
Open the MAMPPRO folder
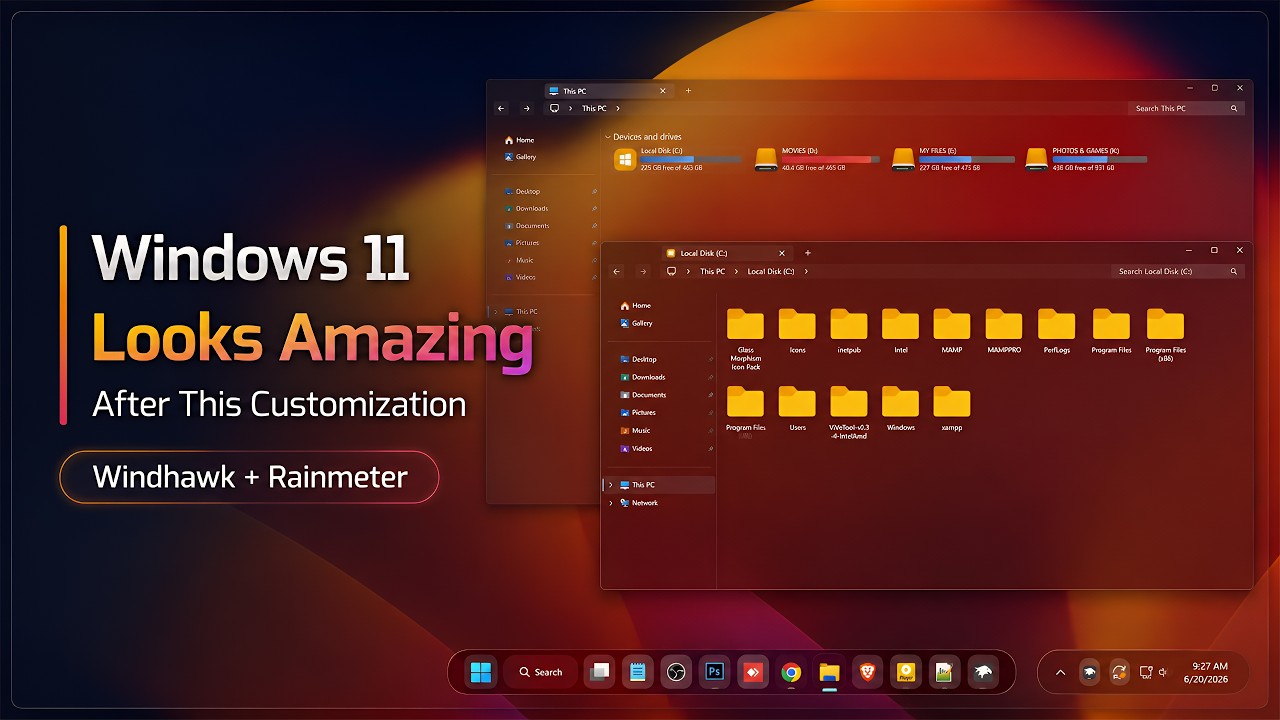[1004, 332]
